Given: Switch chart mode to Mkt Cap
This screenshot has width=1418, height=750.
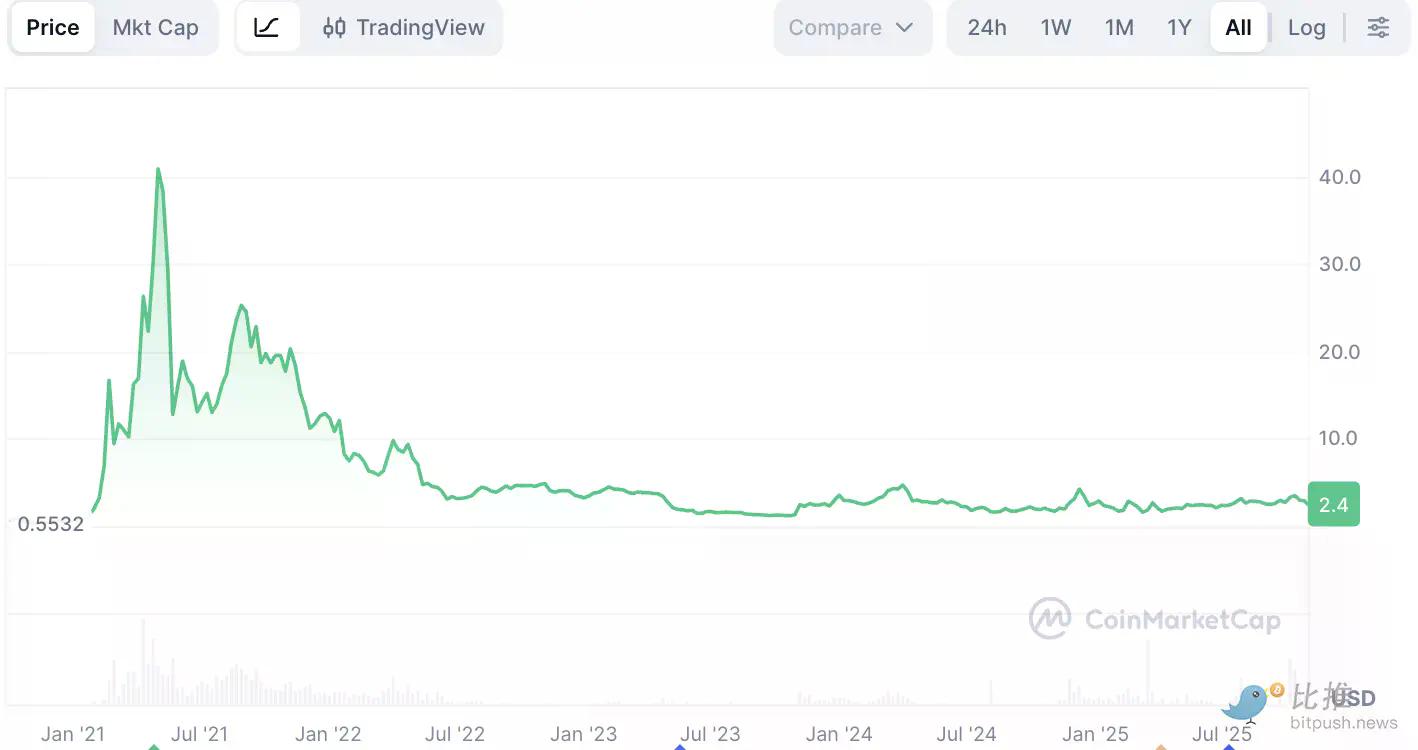Looking at the screenshot, I should click(x=156, y=27).
